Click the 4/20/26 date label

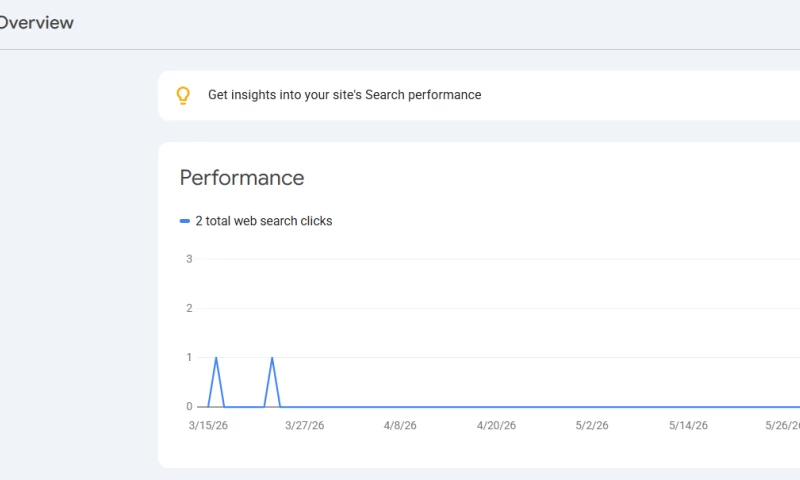pyautogui.click(x=496, y=425)
